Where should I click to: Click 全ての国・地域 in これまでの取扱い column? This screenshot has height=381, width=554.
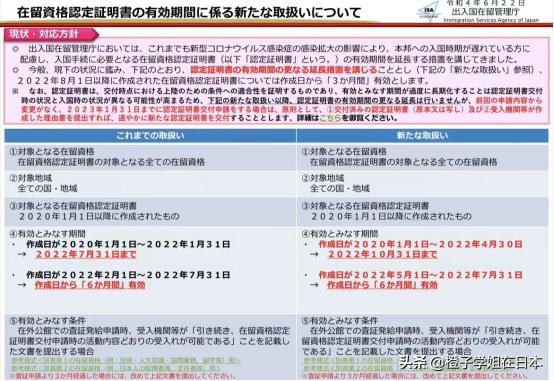[x=47, y=188]
